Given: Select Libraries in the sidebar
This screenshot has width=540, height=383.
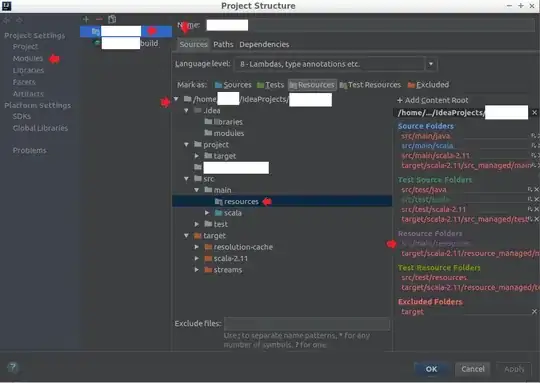Looking at the screenshot, I should point(28,70).
